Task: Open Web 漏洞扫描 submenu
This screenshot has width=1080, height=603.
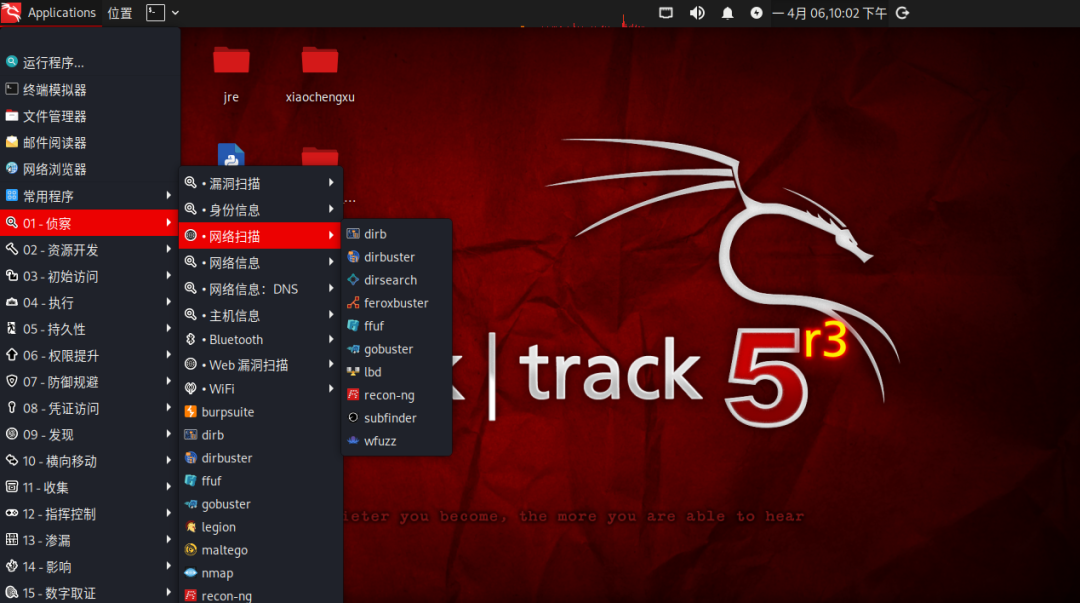Action: 260,365
